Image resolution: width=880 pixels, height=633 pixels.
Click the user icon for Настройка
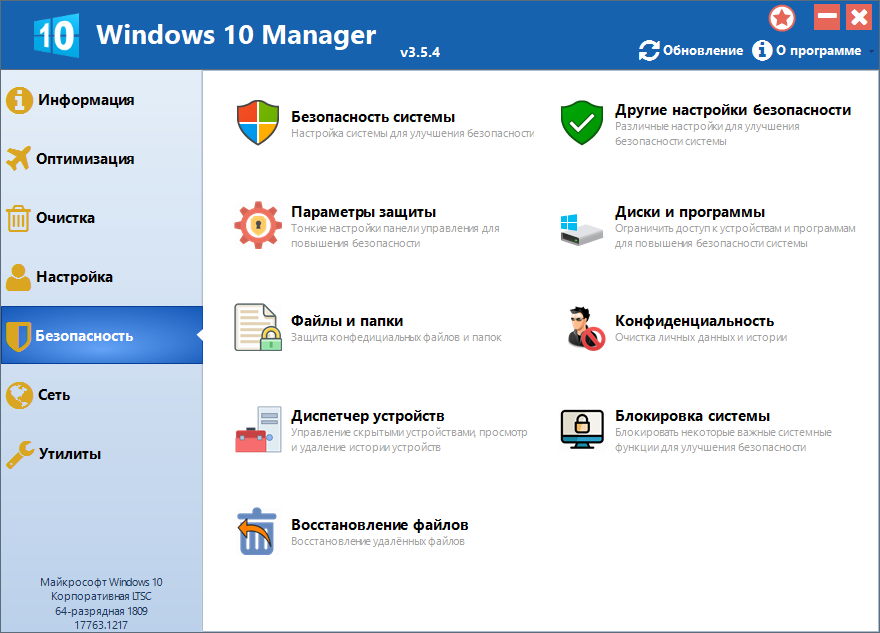(x=19, y=277)
